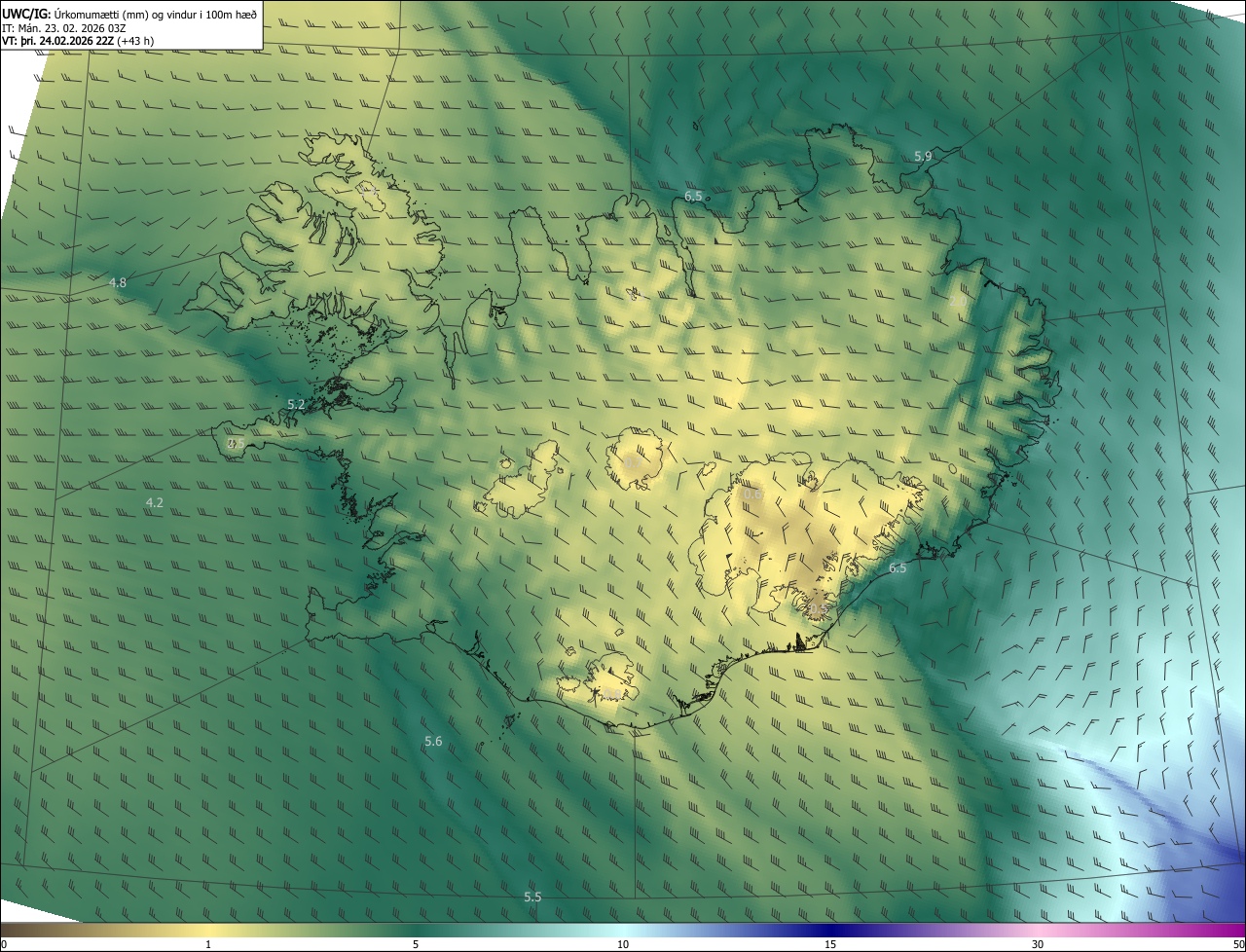Click the '(+43 h)' forecast offset text

(134, 41)
